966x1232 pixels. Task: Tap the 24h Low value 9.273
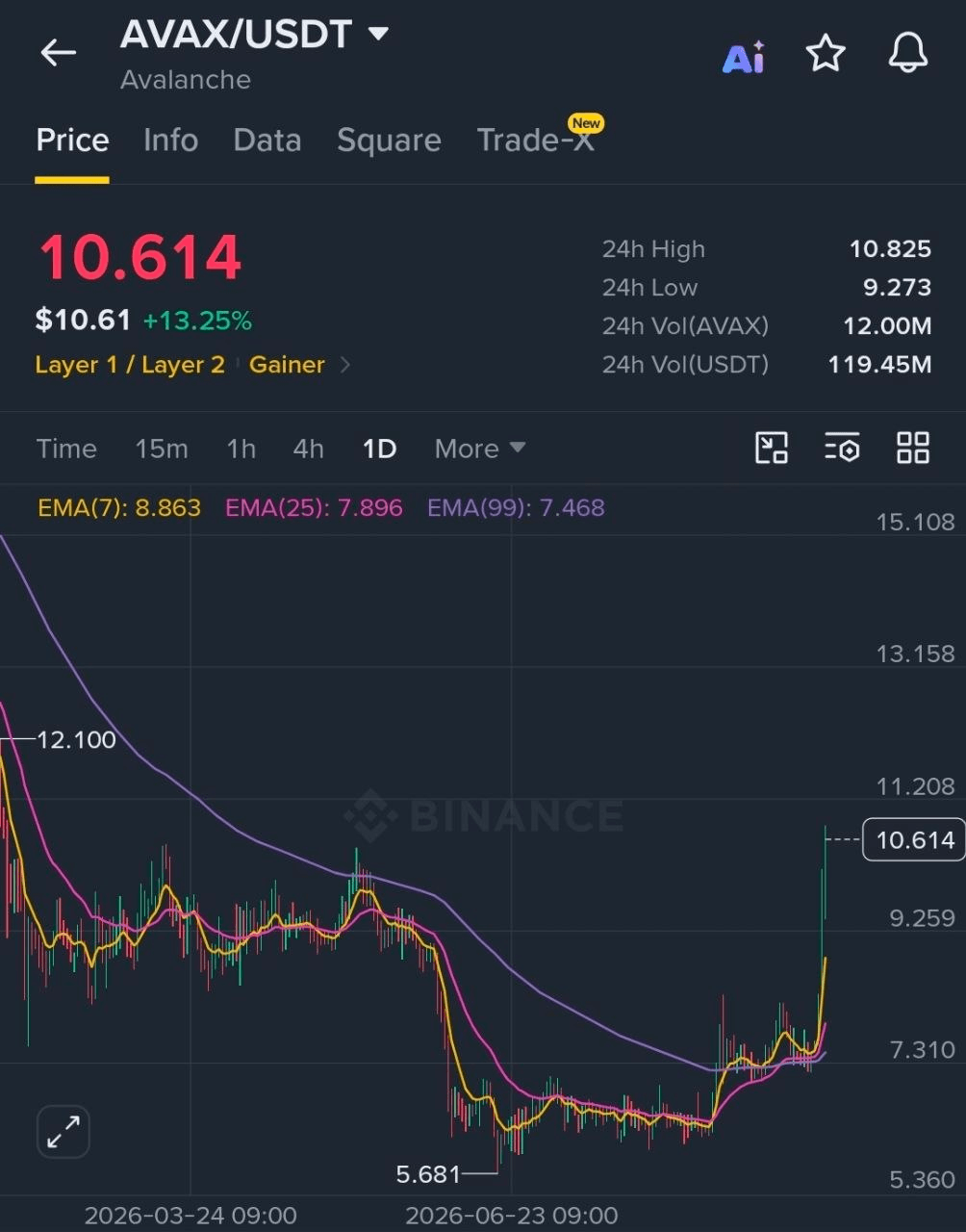pos(897,288)
